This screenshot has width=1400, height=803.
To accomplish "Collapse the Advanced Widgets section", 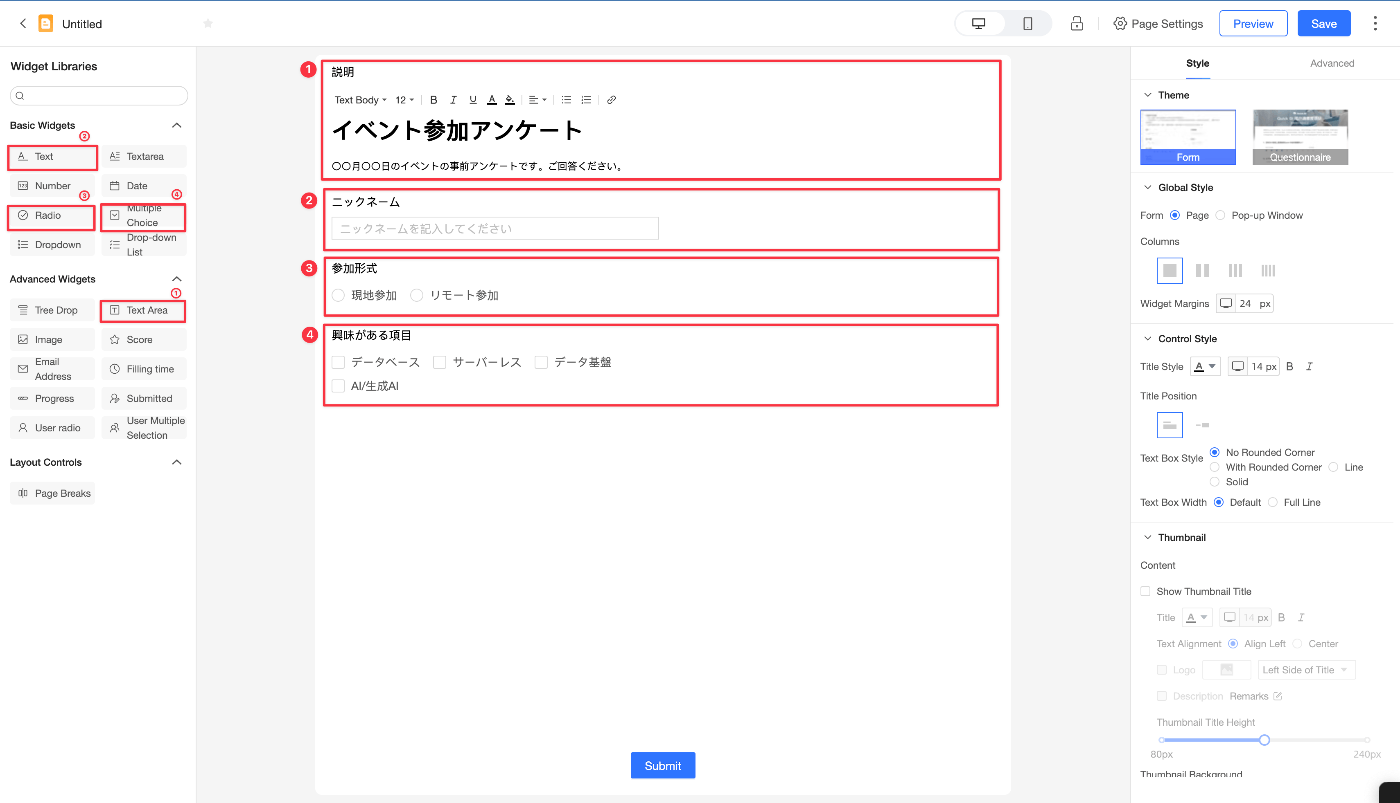I will click(177, 279).
